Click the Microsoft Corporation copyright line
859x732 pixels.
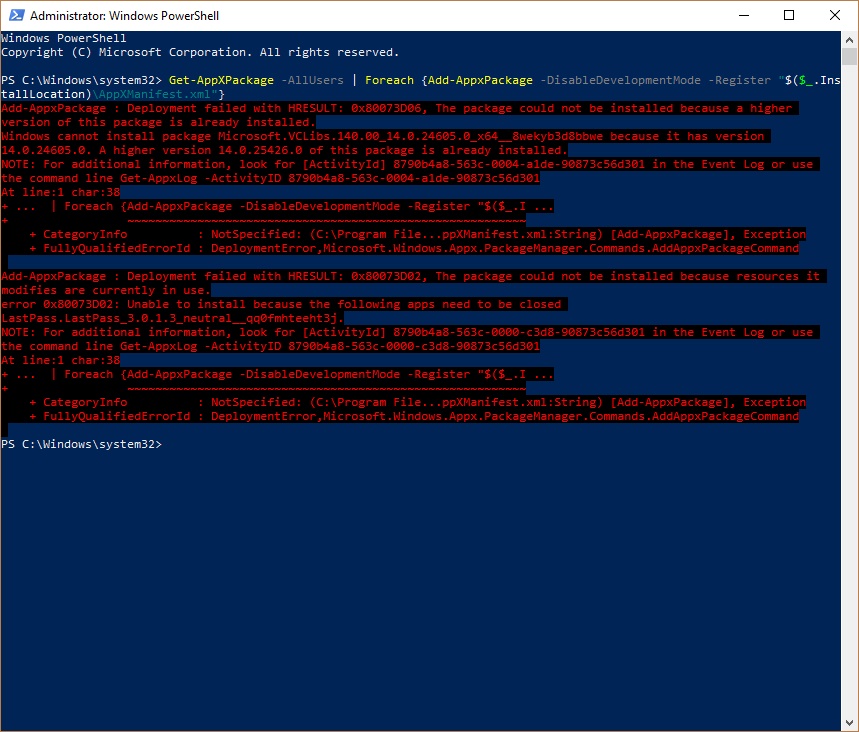[x=200, y=52]
